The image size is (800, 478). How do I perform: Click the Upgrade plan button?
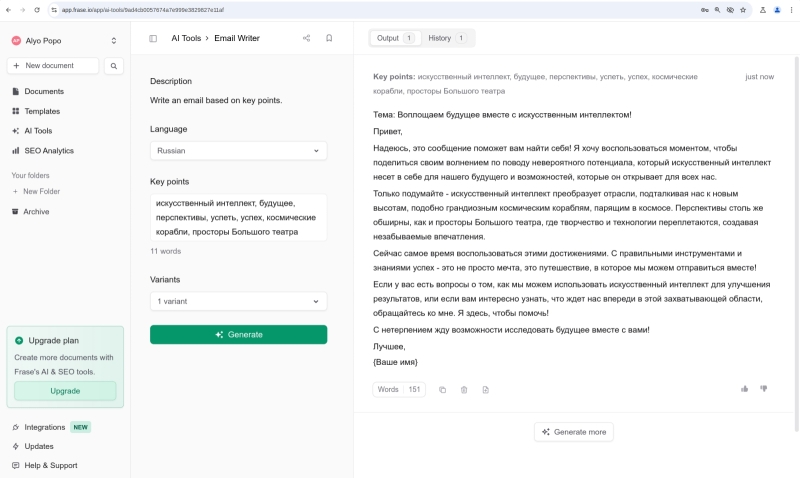(x=65, y=391)
